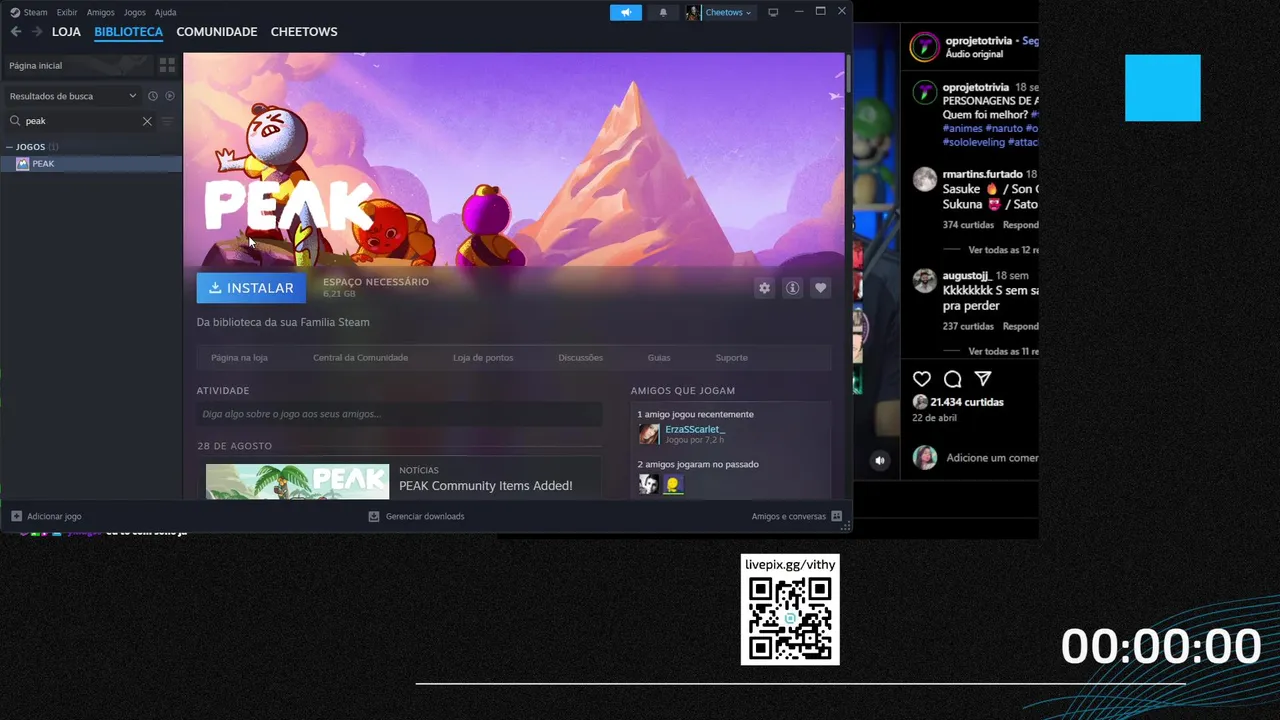This screenshot has width=1280, height=720.
Task: Open the Exibir menu
Action: coord(67,12)
